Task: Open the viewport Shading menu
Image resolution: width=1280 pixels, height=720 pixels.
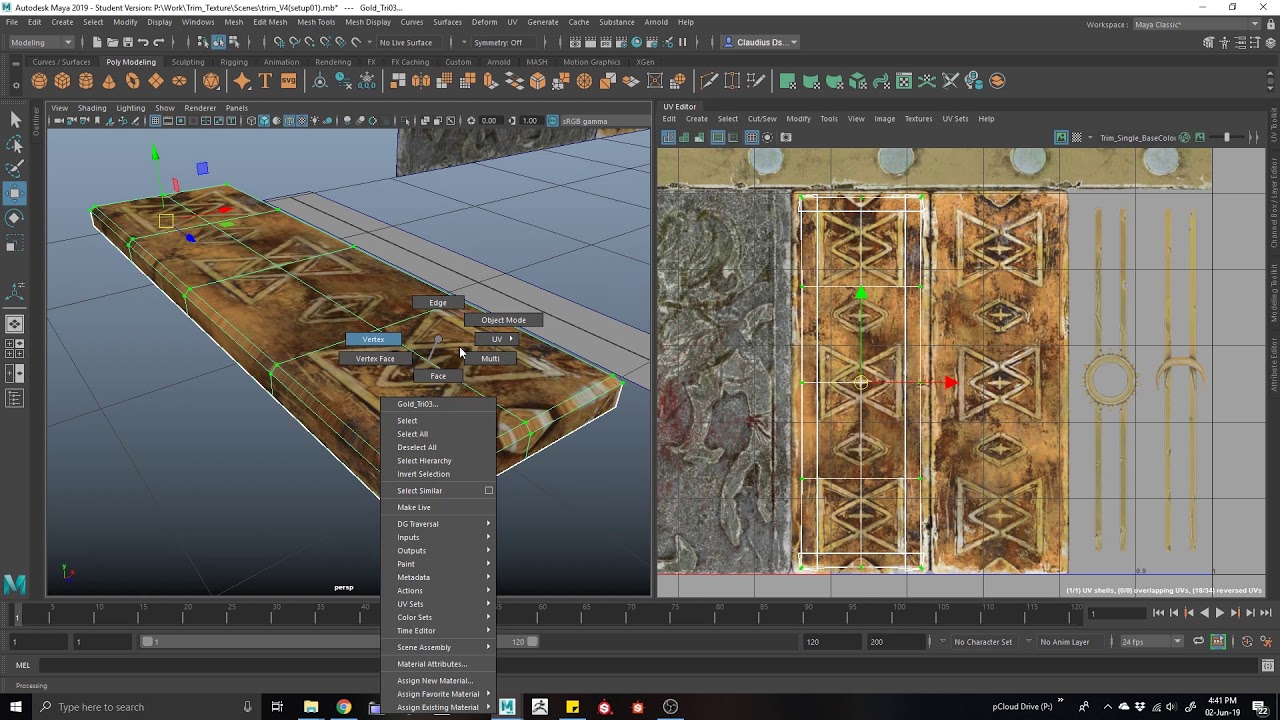Action: coord(92,108)
